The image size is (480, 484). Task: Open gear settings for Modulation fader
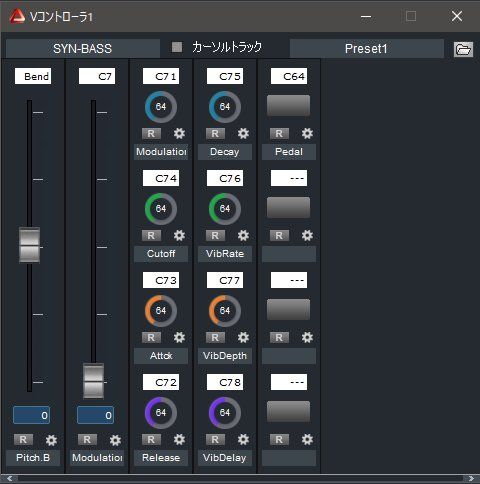(115, 440)
